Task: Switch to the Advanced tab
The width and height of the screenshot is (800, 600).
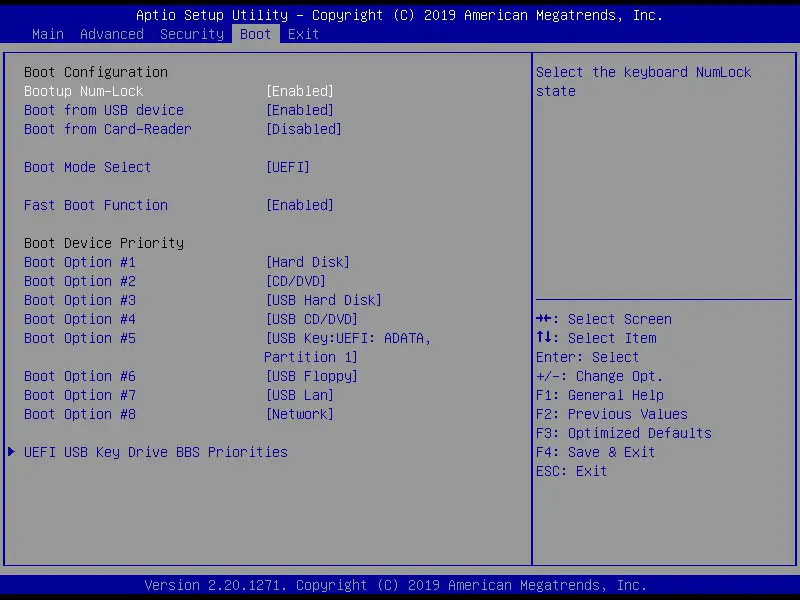Action: pyautogui.click(x=111, y=33)
